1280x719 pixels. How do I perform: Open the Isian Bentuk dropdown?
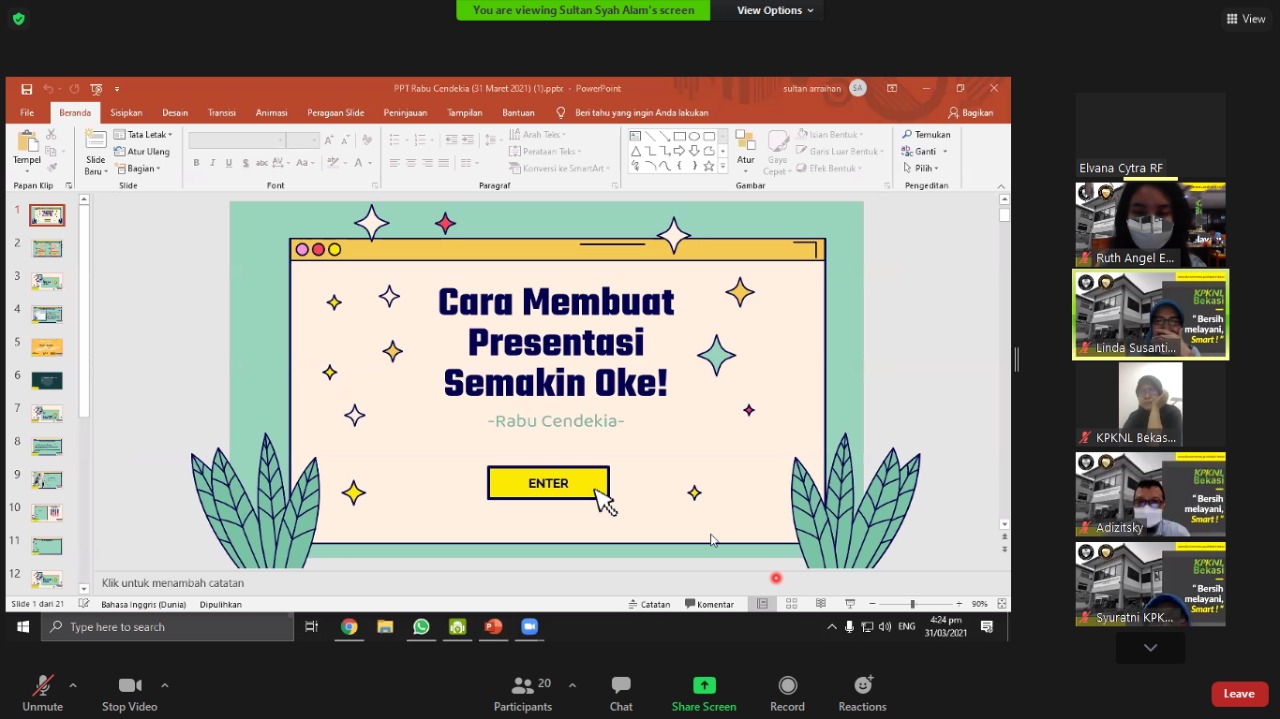pos(834,134)
